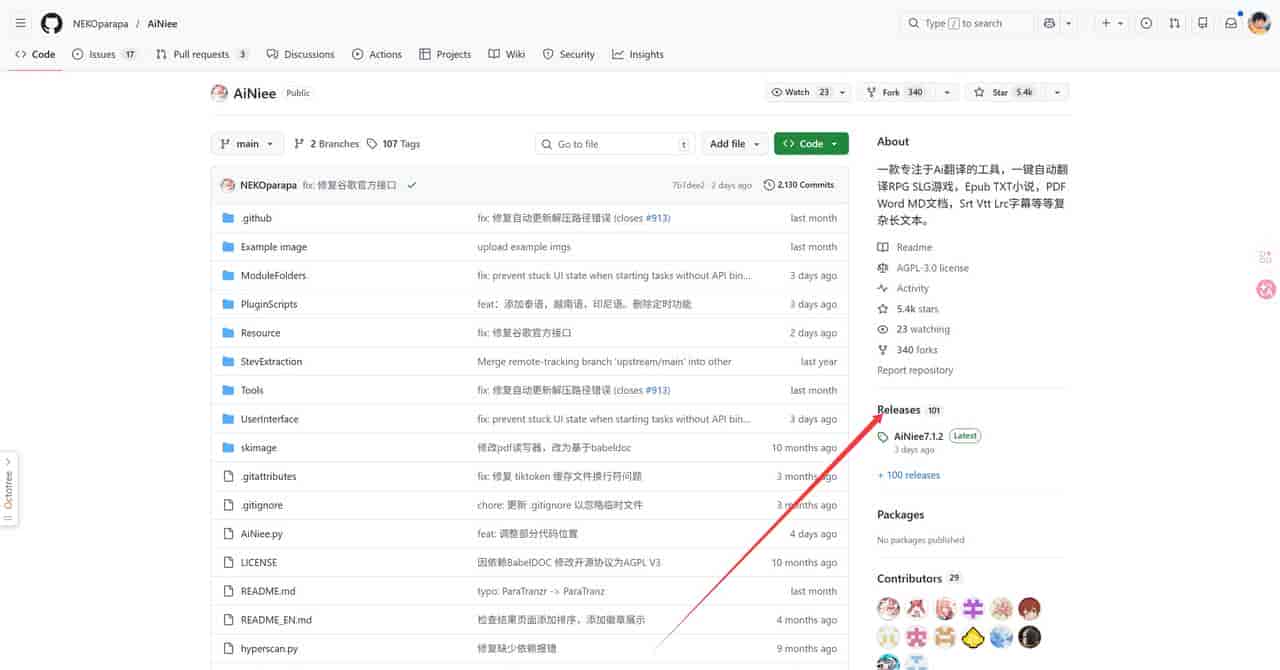Click the + 100 releases link

[908, 475]
